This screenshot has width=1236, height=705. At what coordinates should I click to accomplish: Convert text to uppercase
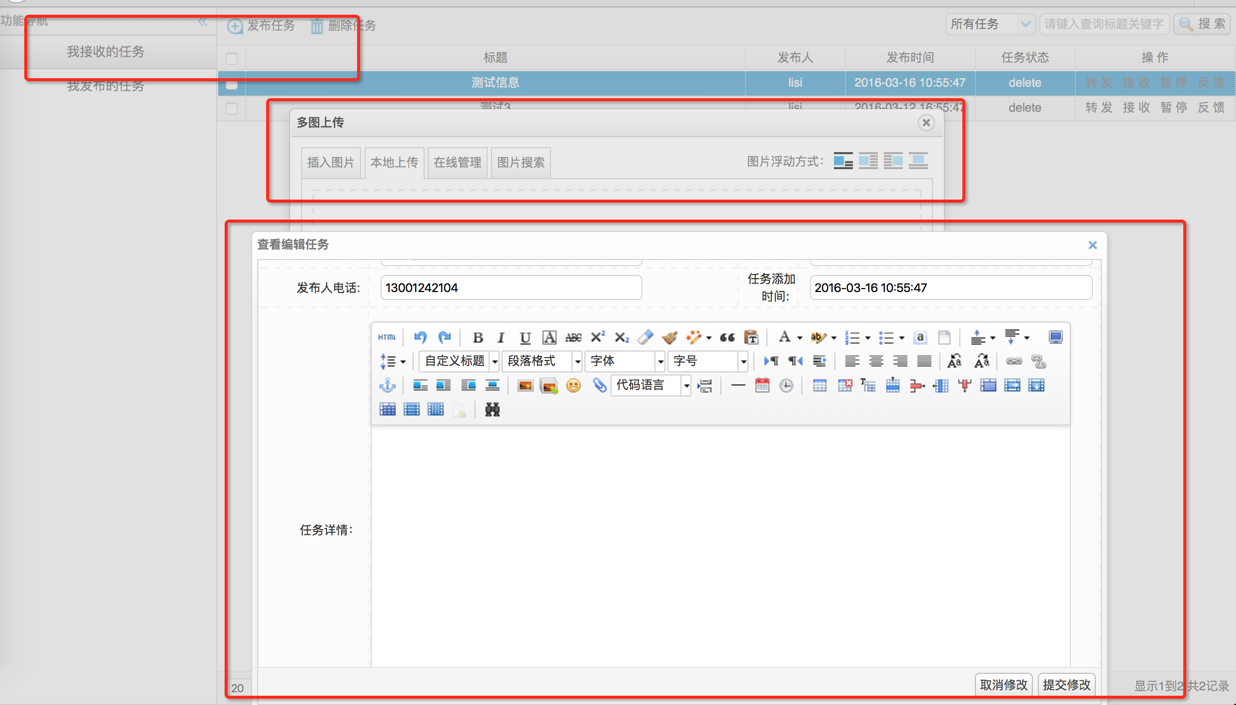click(x=955, y=362)
